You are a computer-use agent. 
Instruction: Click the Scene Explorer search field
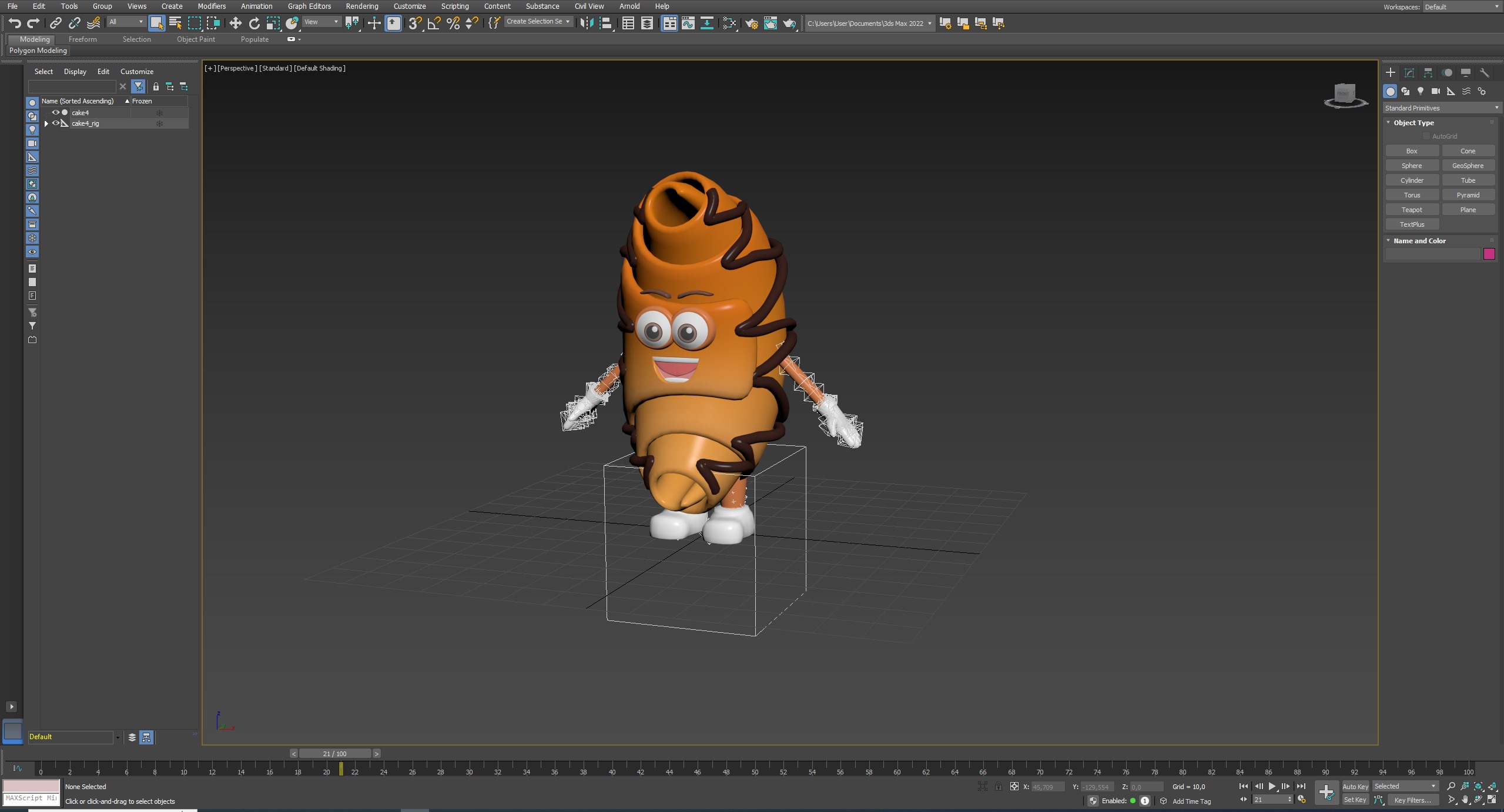(x=72, y=86)
